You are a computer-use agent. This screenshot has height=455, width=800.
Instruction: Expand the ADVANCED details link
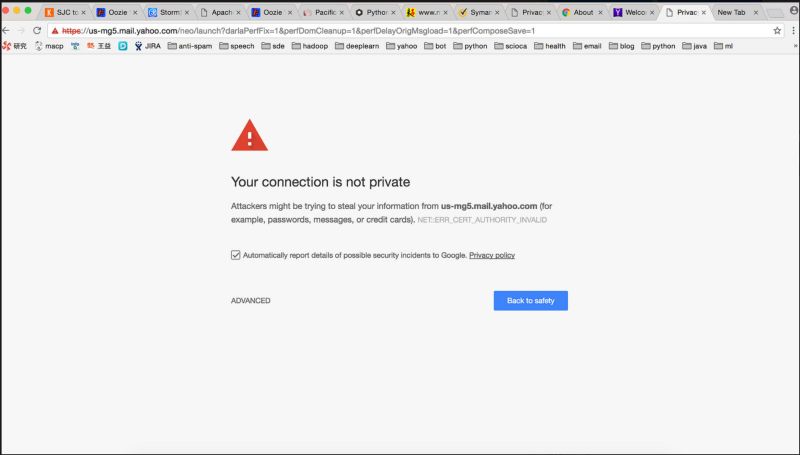click(x=251, y=301)
